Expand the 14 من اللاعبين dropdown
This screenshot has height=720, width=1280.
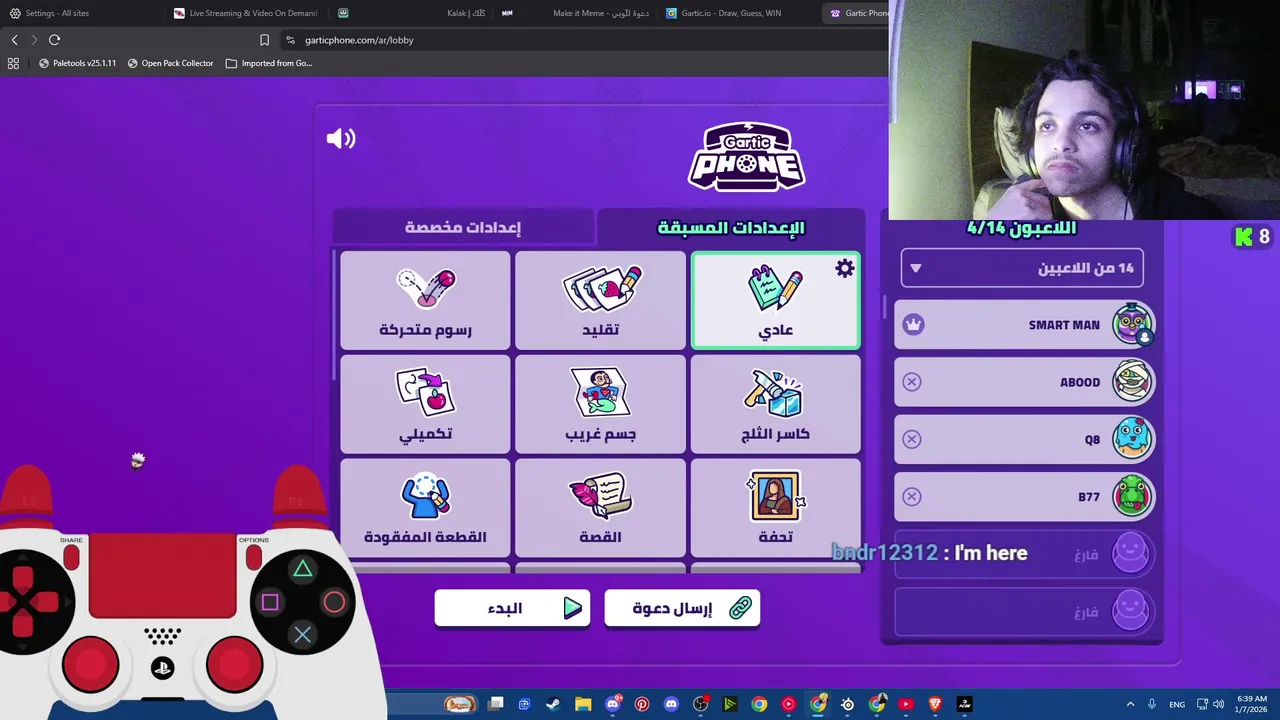(1022, 268)
